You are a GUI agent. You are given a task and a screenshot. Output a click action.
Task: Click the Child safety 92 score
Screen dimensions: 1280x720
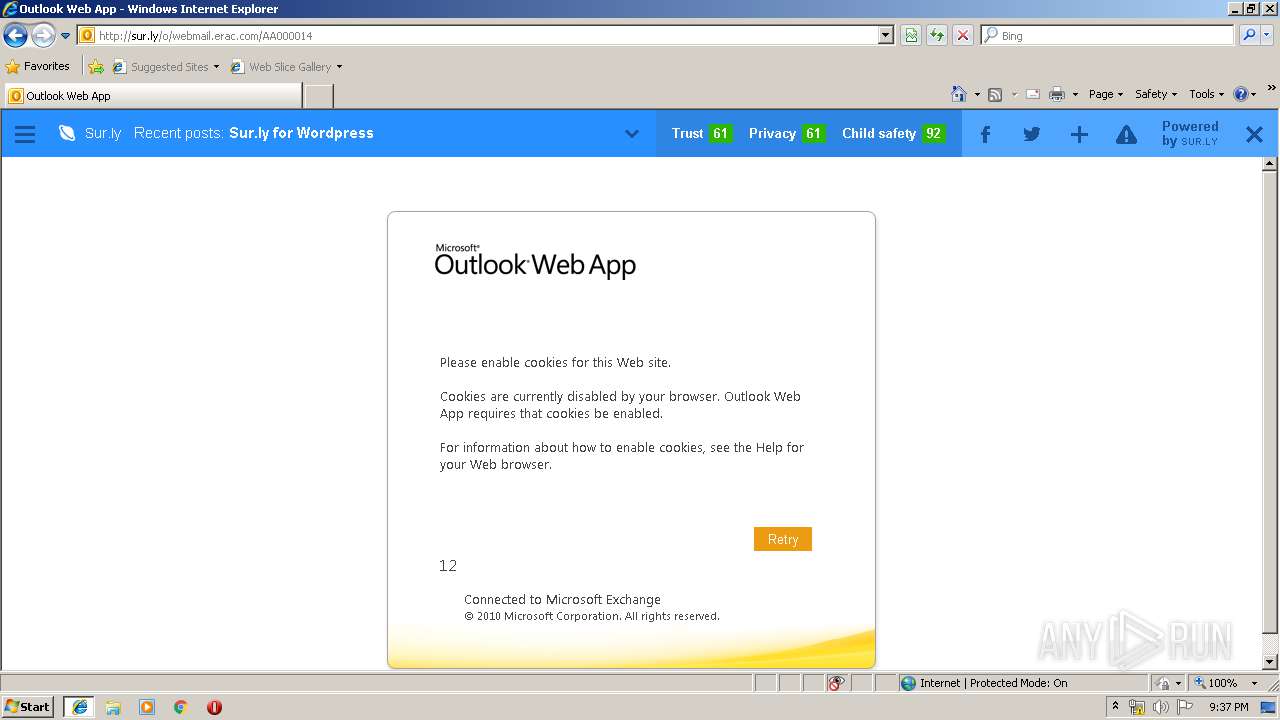tap(893, 133)
